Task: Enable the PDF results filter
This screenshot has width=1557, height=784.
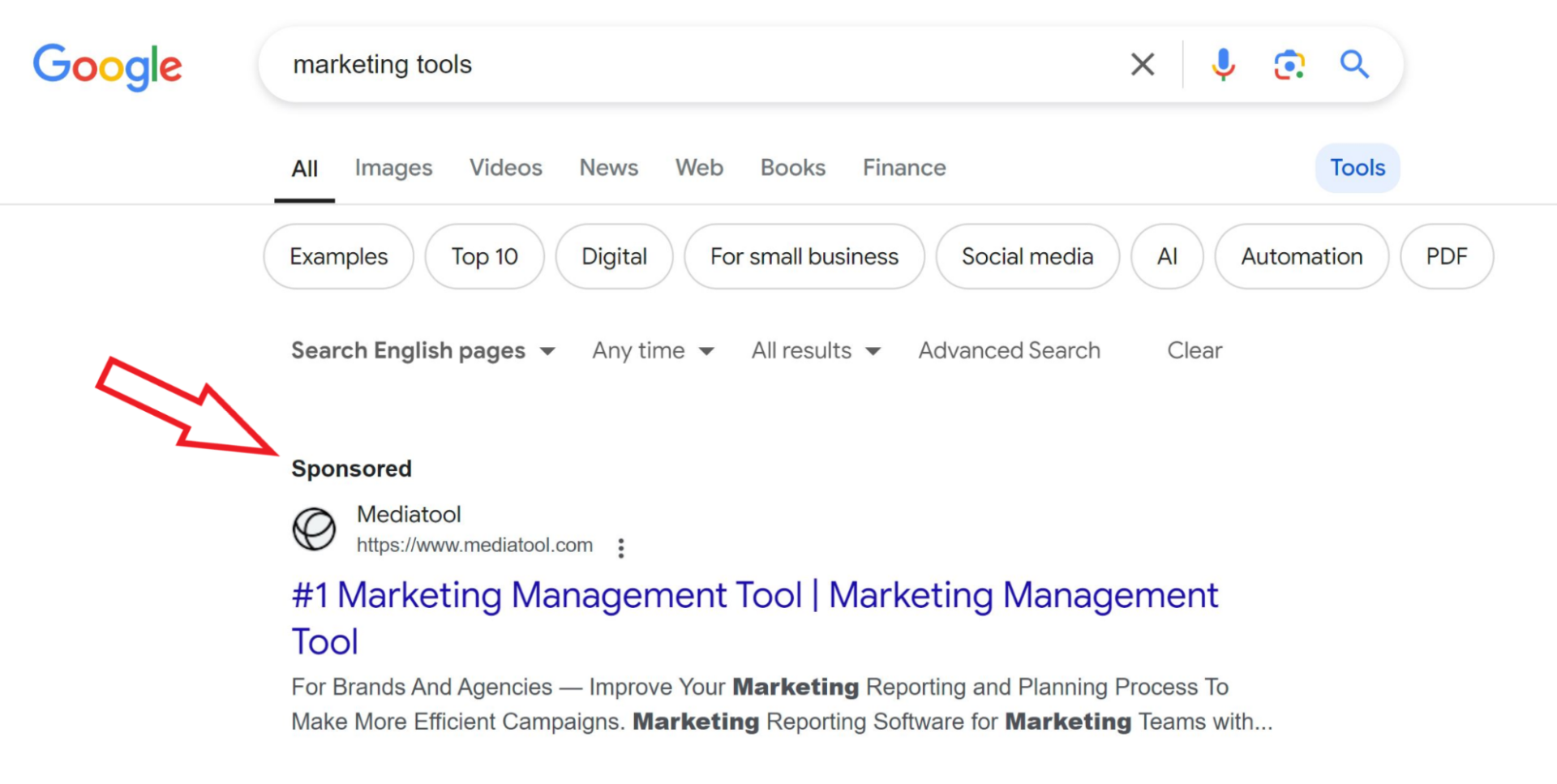Action: pos(1447,256)
